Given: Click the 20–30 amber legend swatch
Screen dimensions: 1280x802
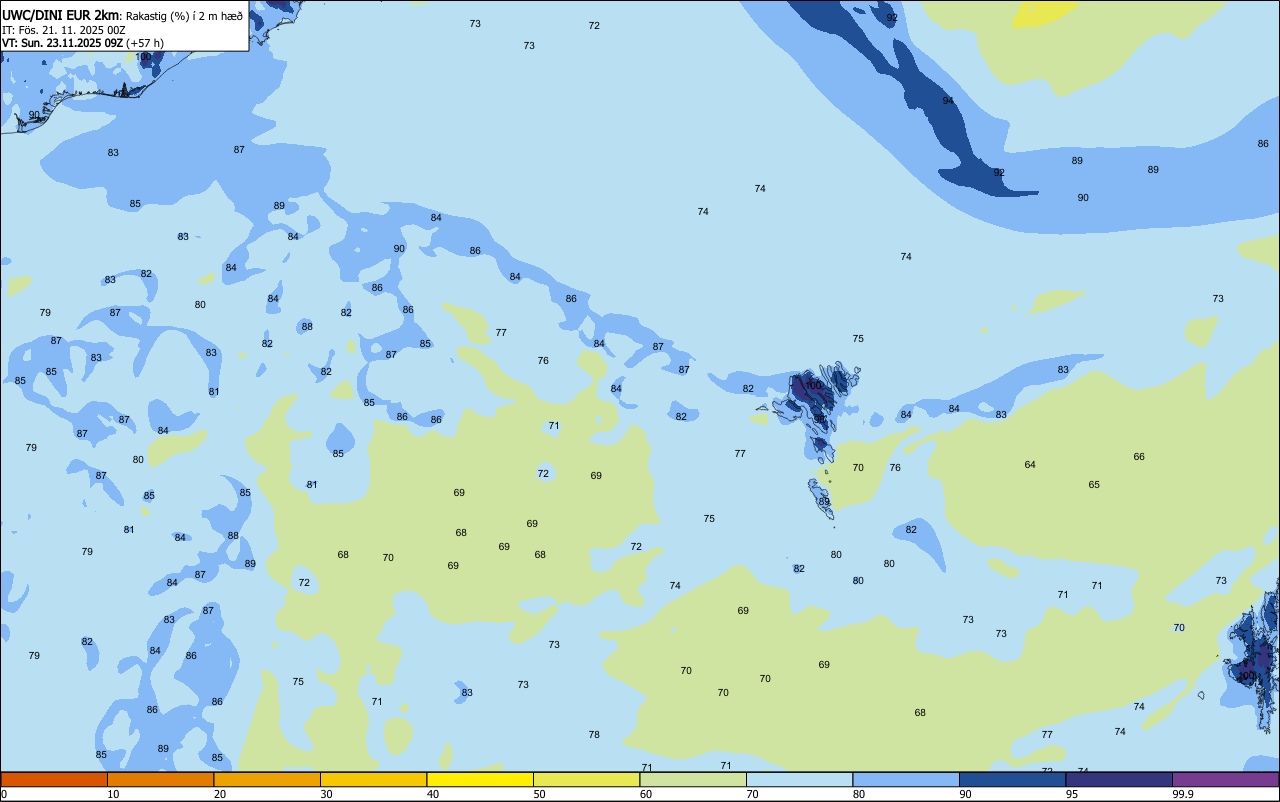Looking at the screenshot, I should [x=267, y=779].
